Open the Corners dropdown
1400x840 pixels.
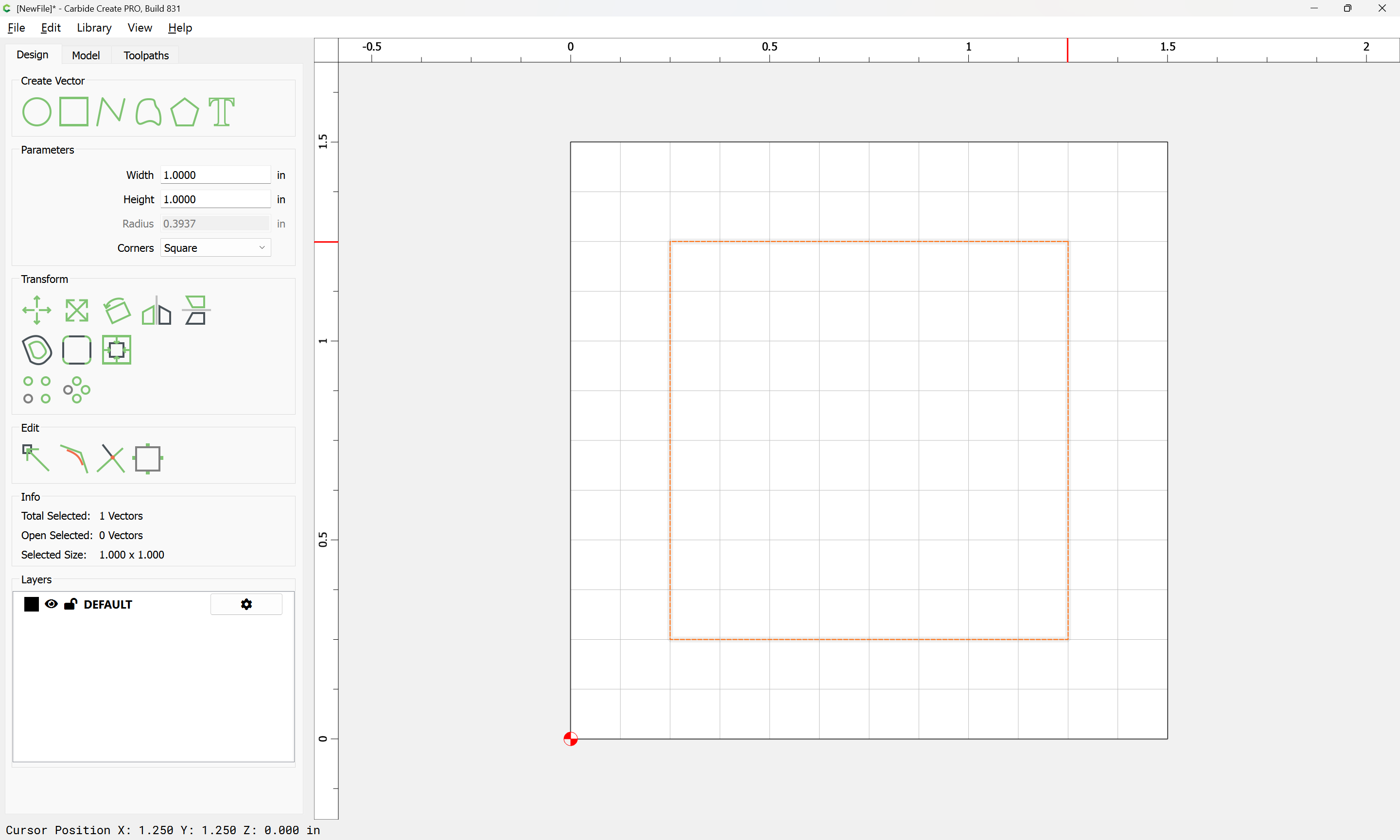(x=215, y=248)
